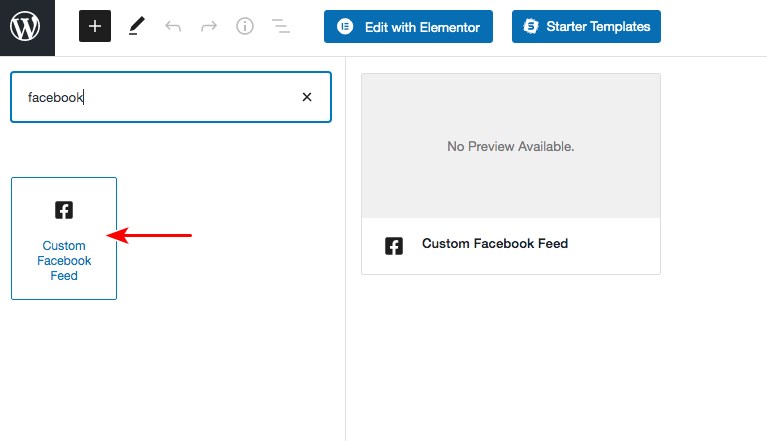Click the Facebook icon in preview panel
767x441 pixels.
[394, 246]
